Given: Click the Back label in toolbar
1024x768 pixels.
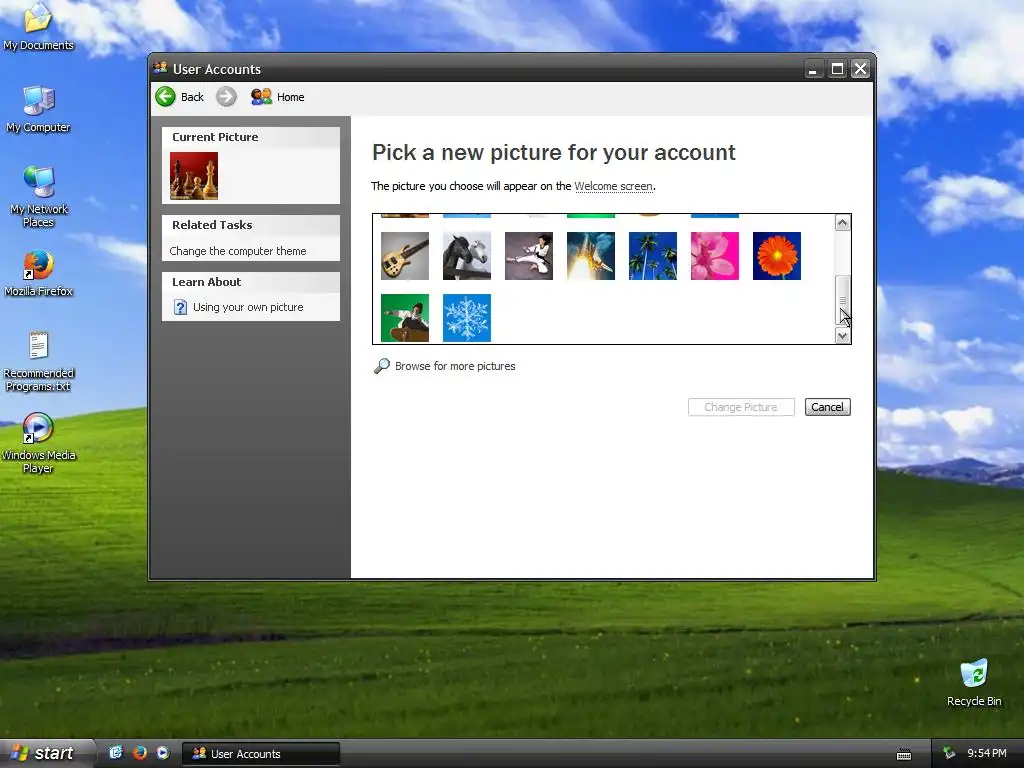Looking at the screenshot, I should (x=192, y=97).
